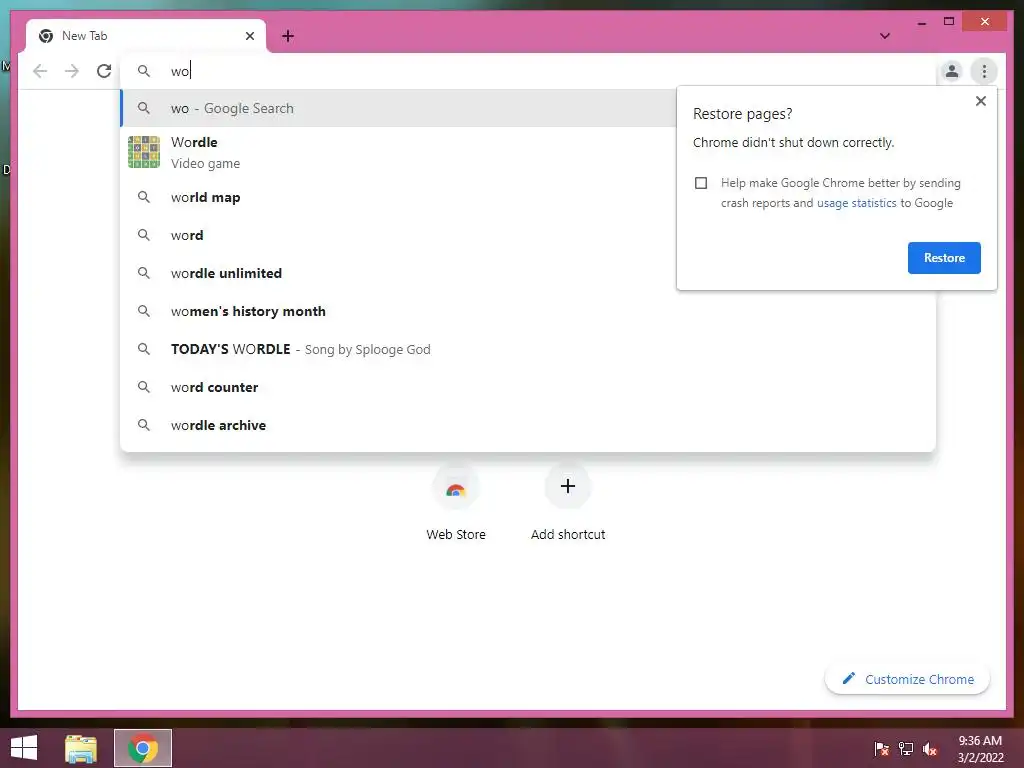Open a new tab with plus button
This screenshot has height=768, width=1024.
pos(288,36)
